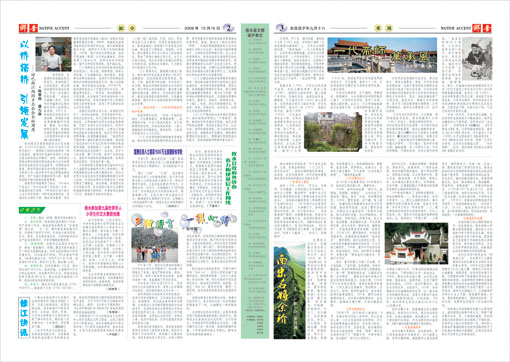This screenshot has width=510, height=362.
Task: Click the dark blue headline above middle article
Action: 158,152
